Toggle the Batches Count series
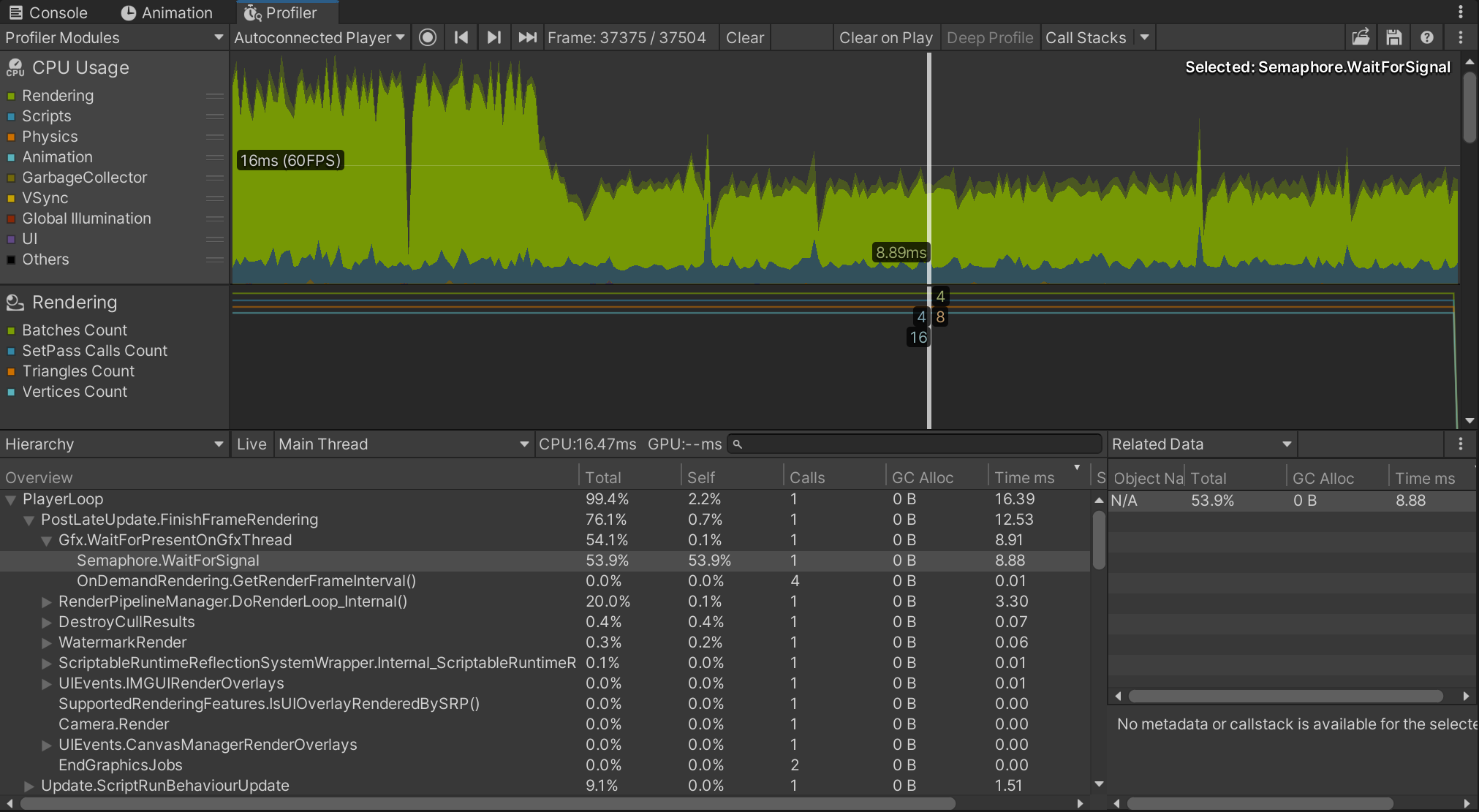The width and height of the screenshot is (1479, 812). pyautogui.click(x=11, y=330)
